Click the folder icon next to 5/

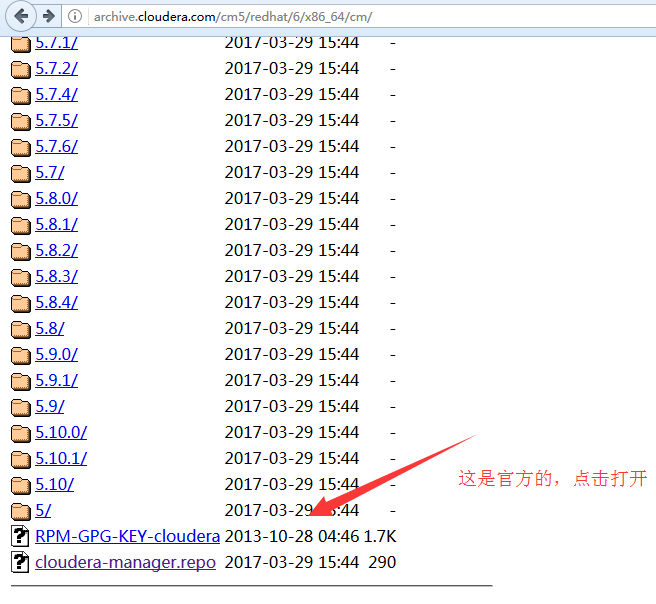click(20, 510)
